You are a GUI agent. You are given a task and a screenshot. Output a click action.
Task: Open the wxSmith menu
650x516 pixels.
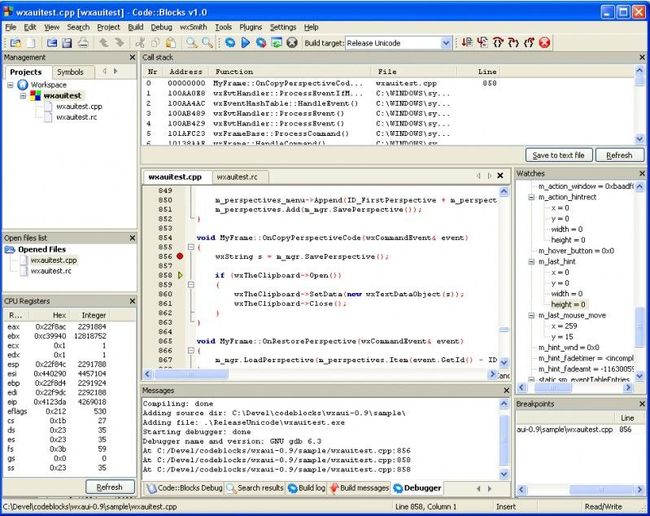[x=193, y=27]
